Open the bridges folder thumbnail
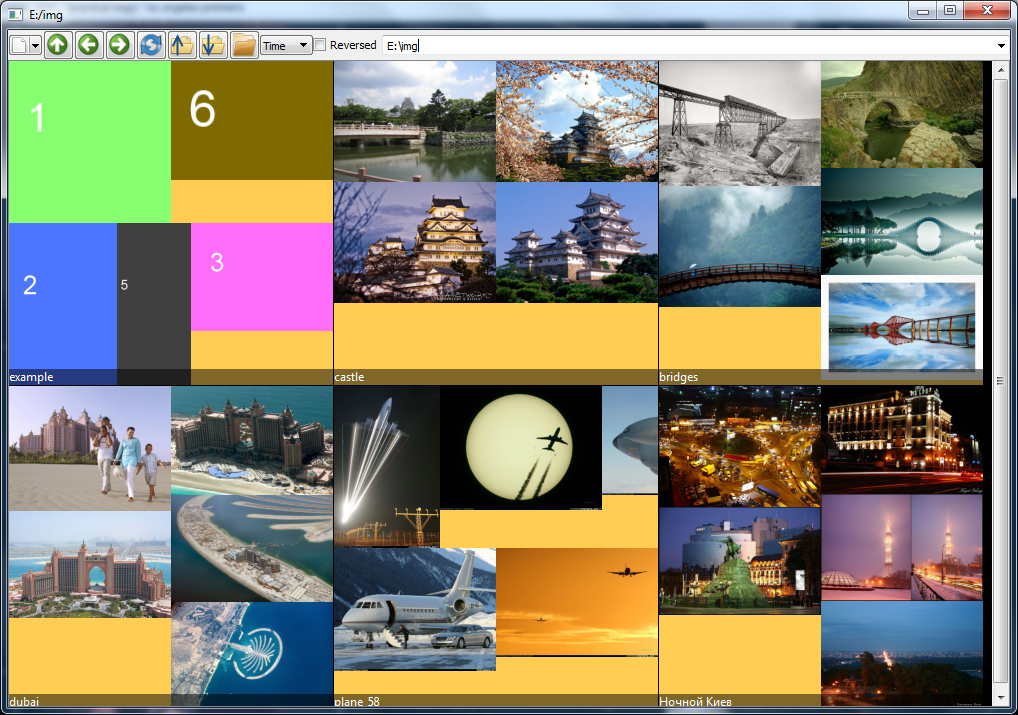Viewport: 1018px width, 715px height. click(x=820, y=220)
